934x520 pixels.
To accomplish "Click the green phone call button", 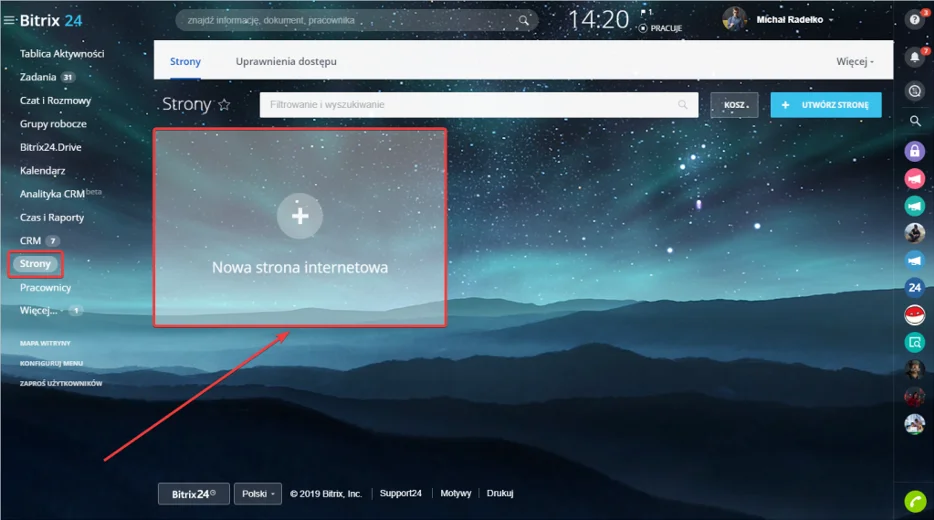I will click(914, 500).
